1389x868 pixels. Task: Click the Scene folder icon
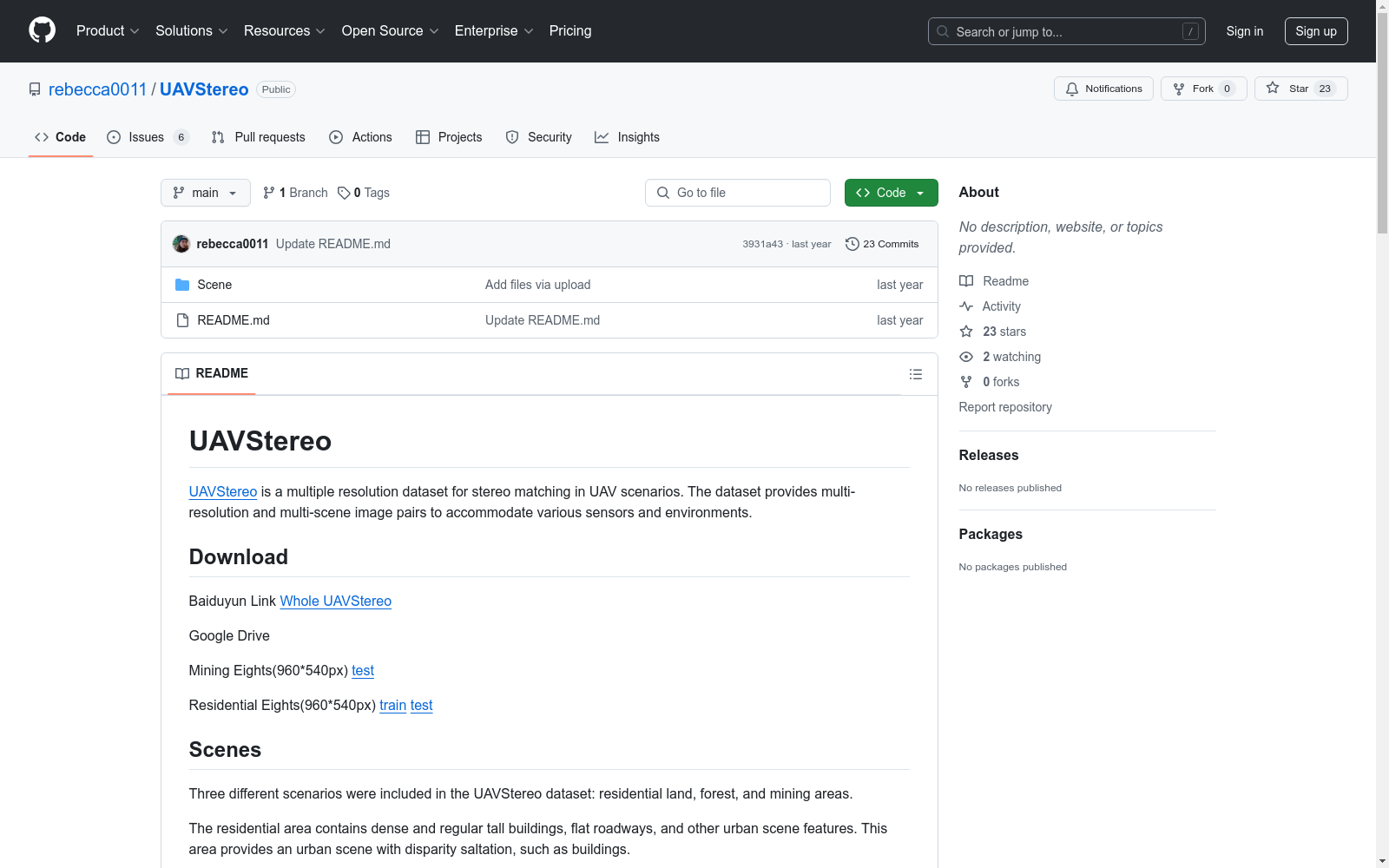coord(182,285)
